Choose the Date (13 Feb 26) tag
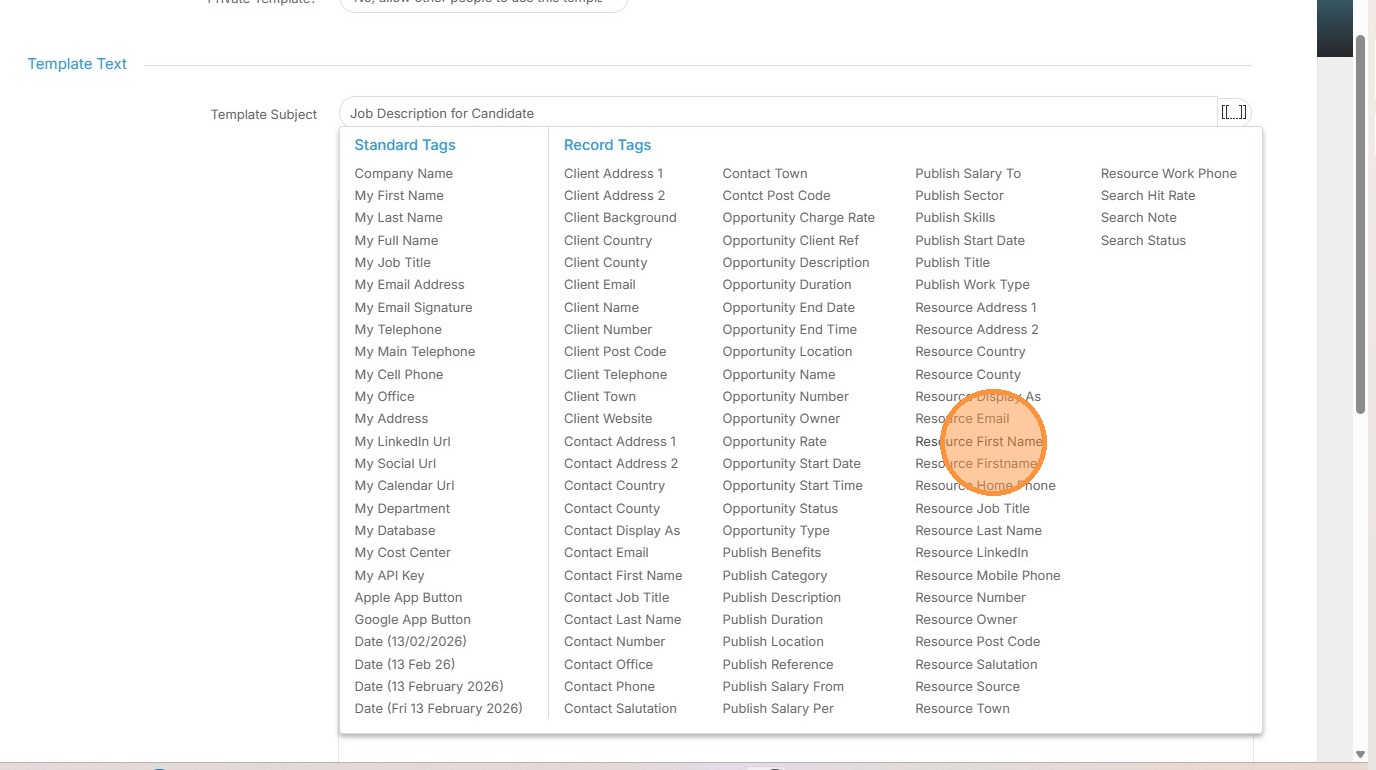1376x770 pixels. [405, 664]
